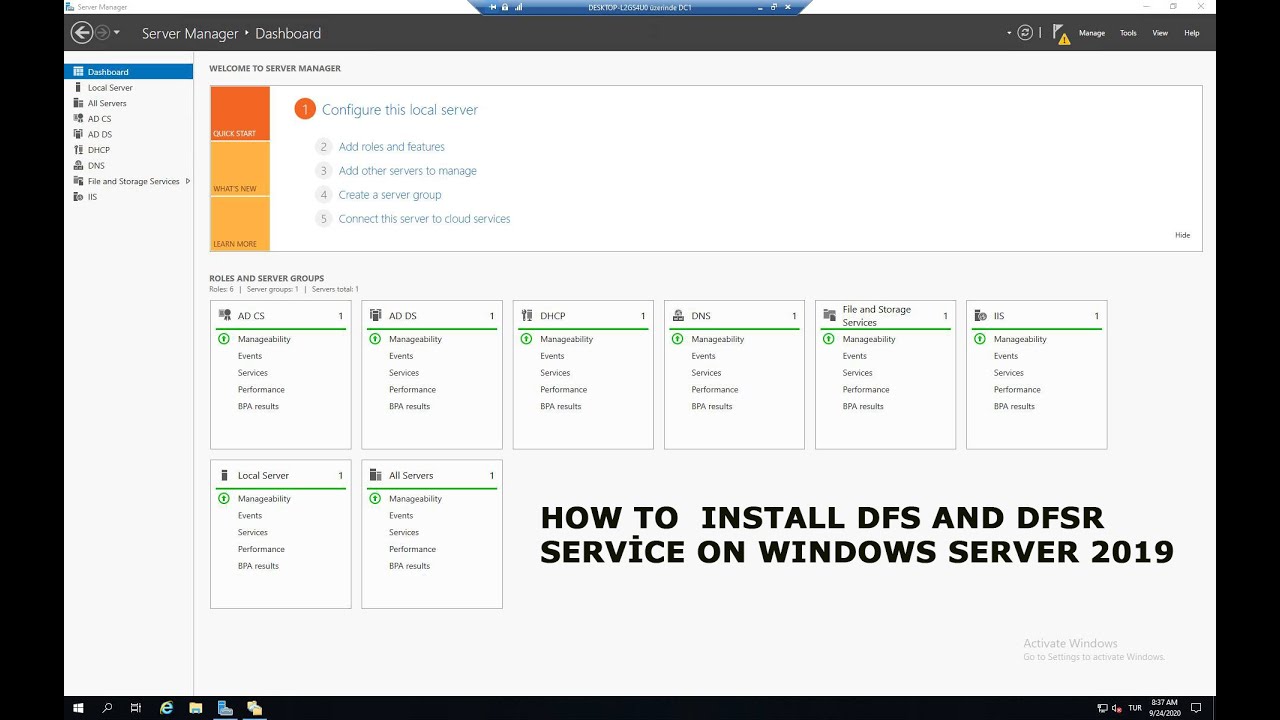Open navigation history dropdown arrow

[x=117, y=33]
